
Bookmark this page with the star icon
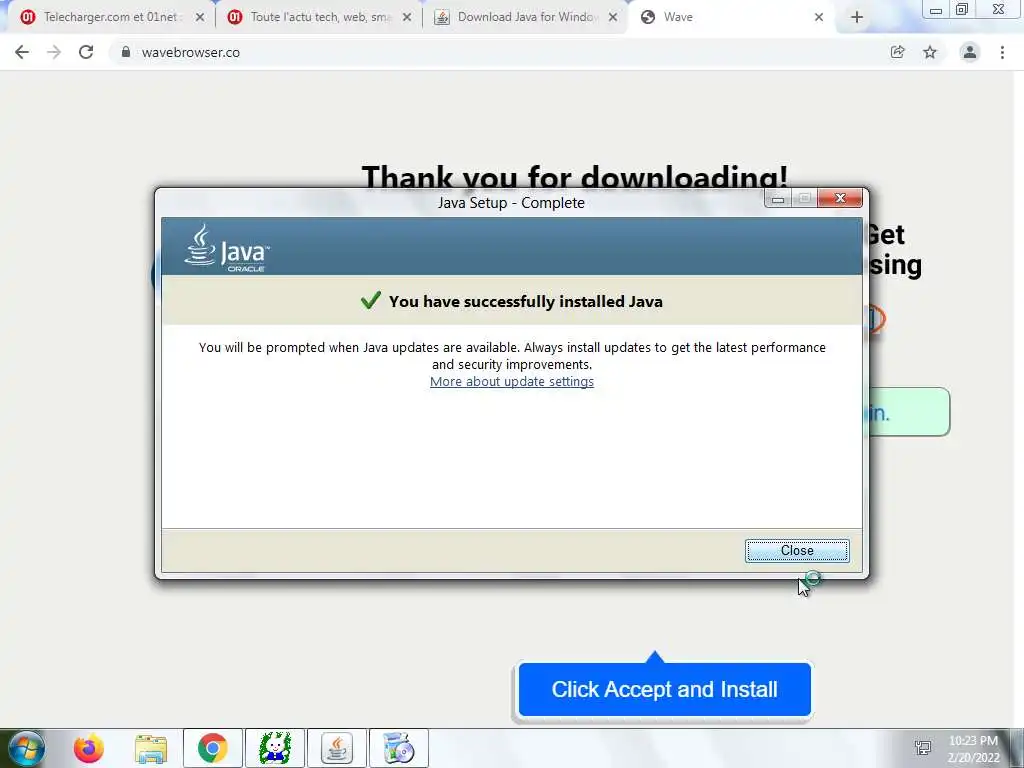pos(930,52)
